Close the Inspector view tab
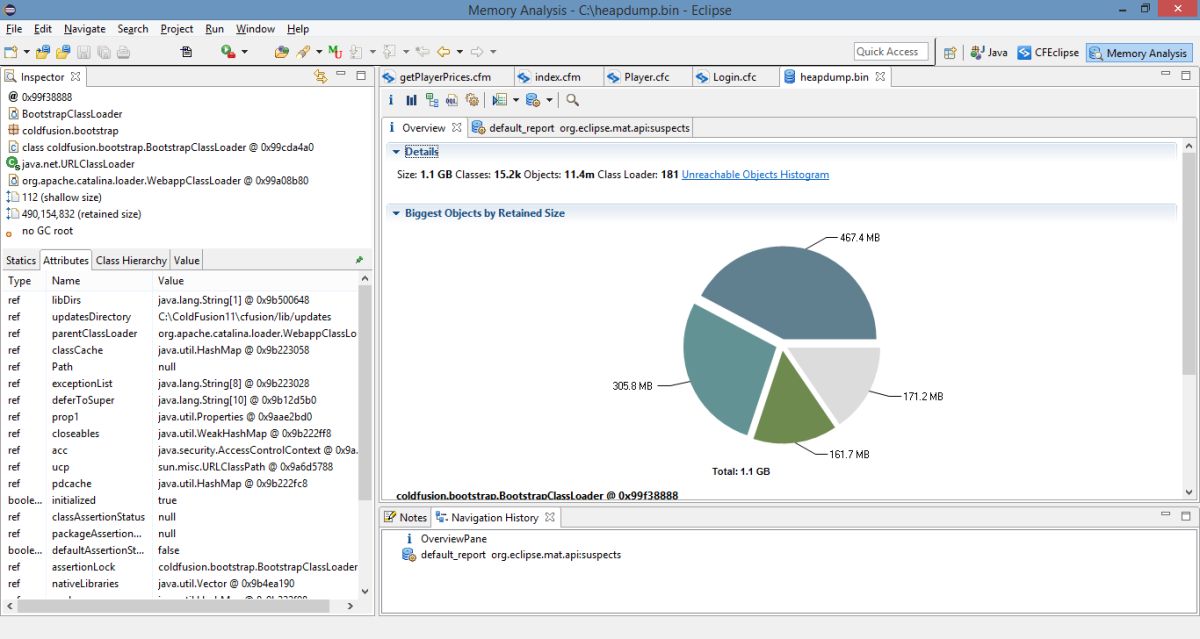The height and width of the screenshot is (639, 1200). 75,76
